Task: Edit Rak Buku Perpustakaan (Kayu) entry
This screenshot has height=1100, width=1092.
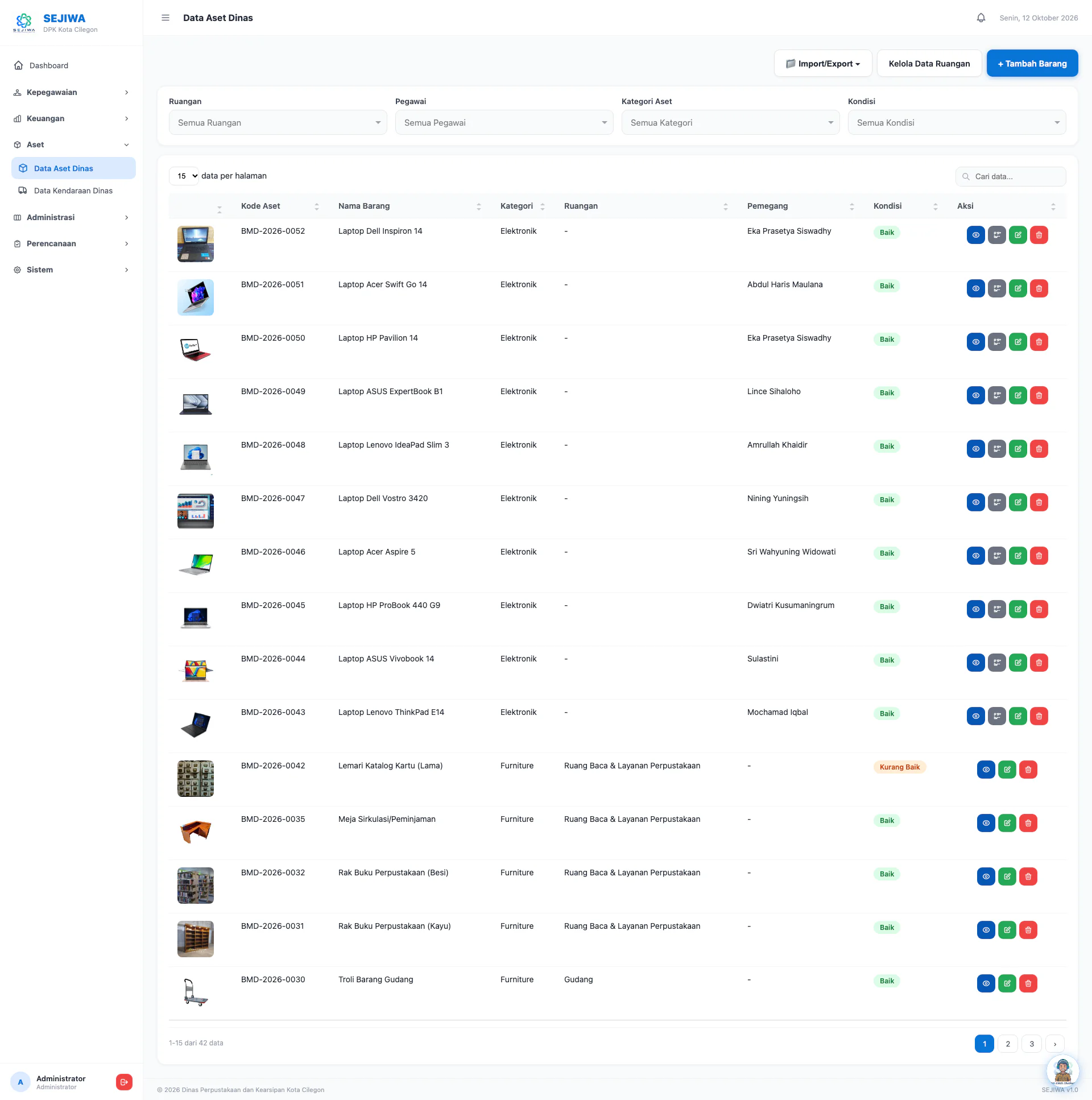Action: pos(1007,931)
